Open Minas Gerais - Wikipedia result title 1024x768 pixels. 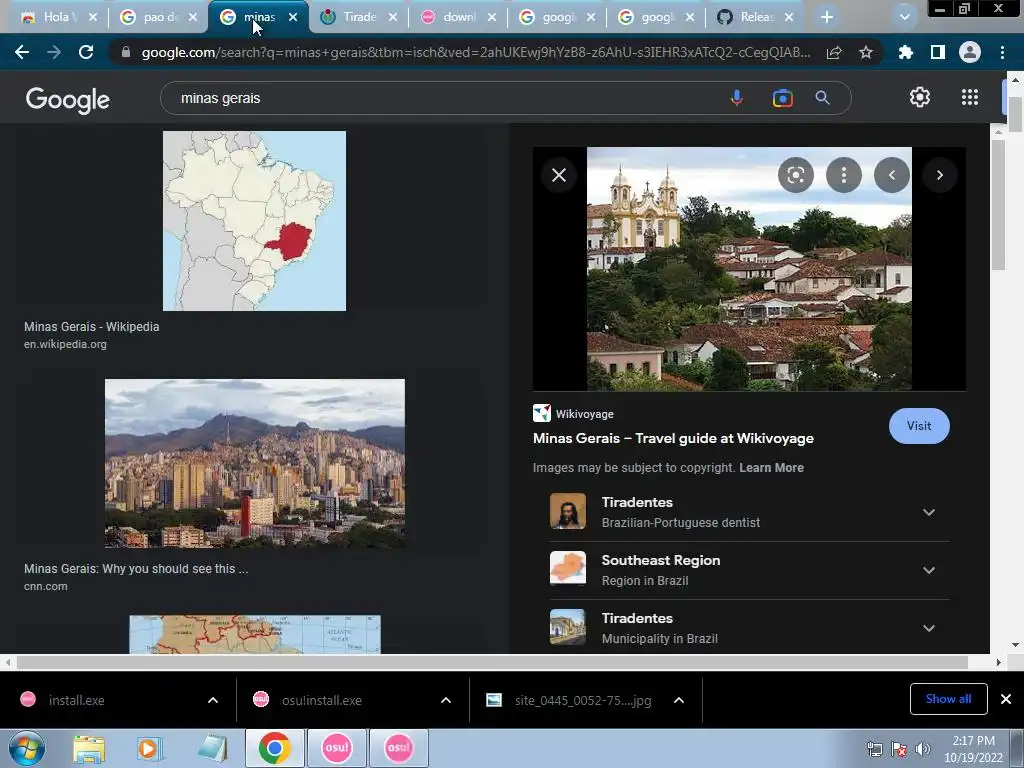(x=91, y=327)
